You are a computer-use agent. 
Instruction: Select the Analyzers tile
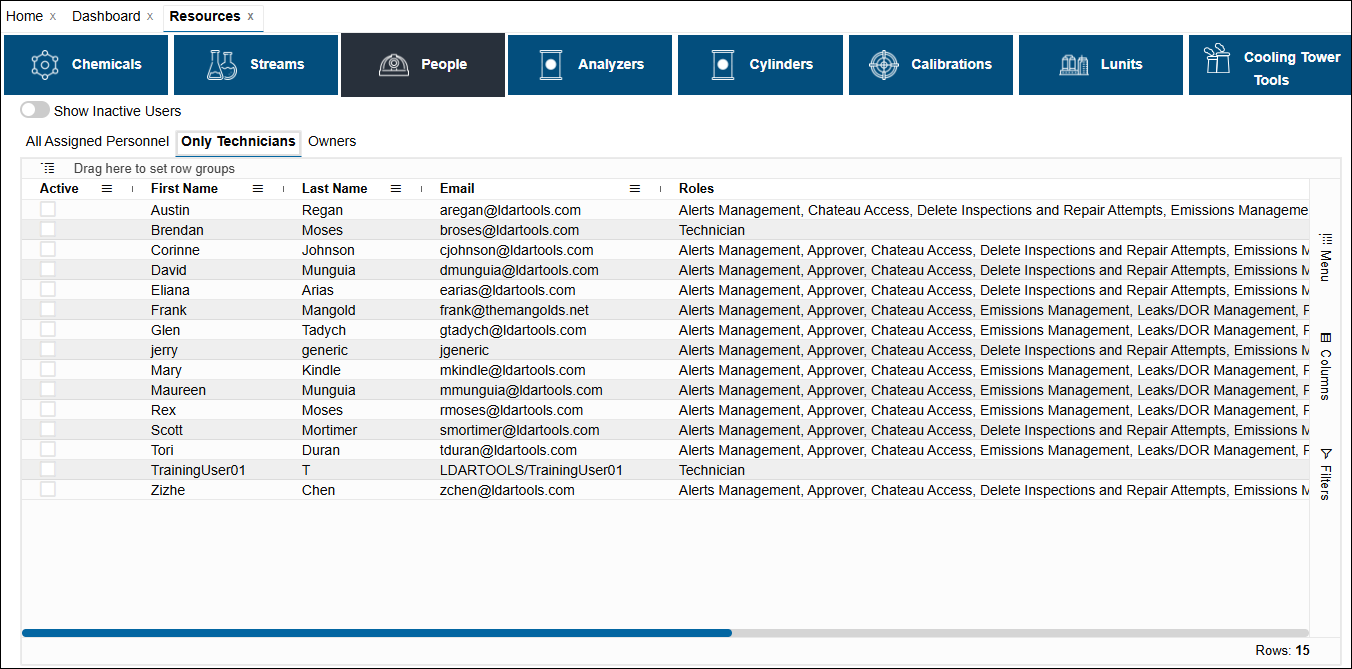(590, 65)
